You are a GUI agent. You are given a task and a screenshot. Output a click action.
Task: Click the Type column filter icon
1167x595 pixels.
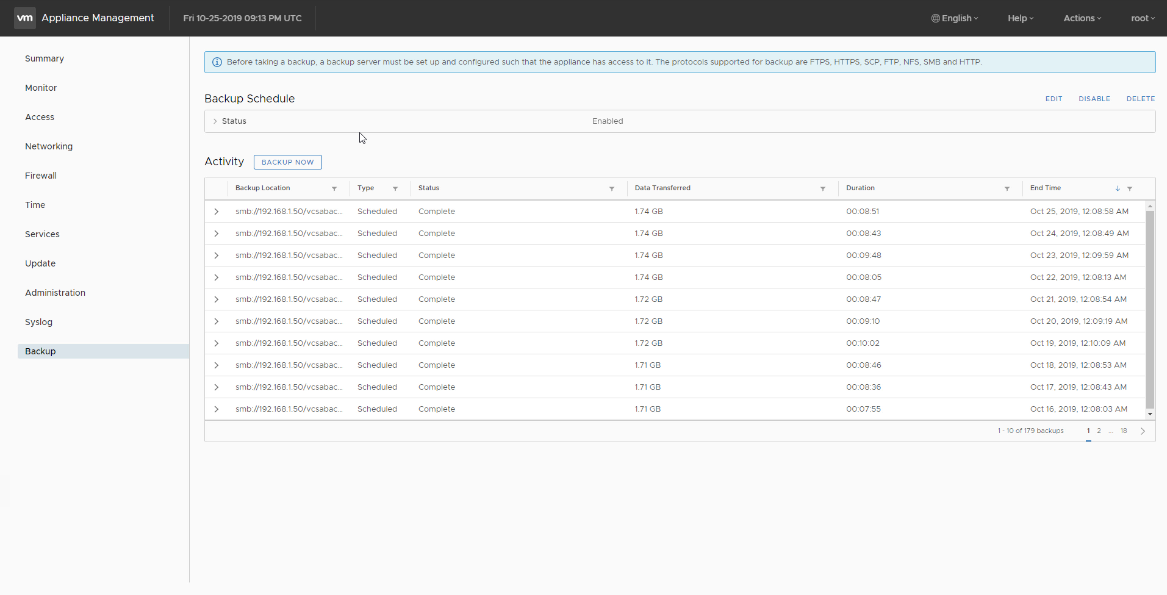395,188
